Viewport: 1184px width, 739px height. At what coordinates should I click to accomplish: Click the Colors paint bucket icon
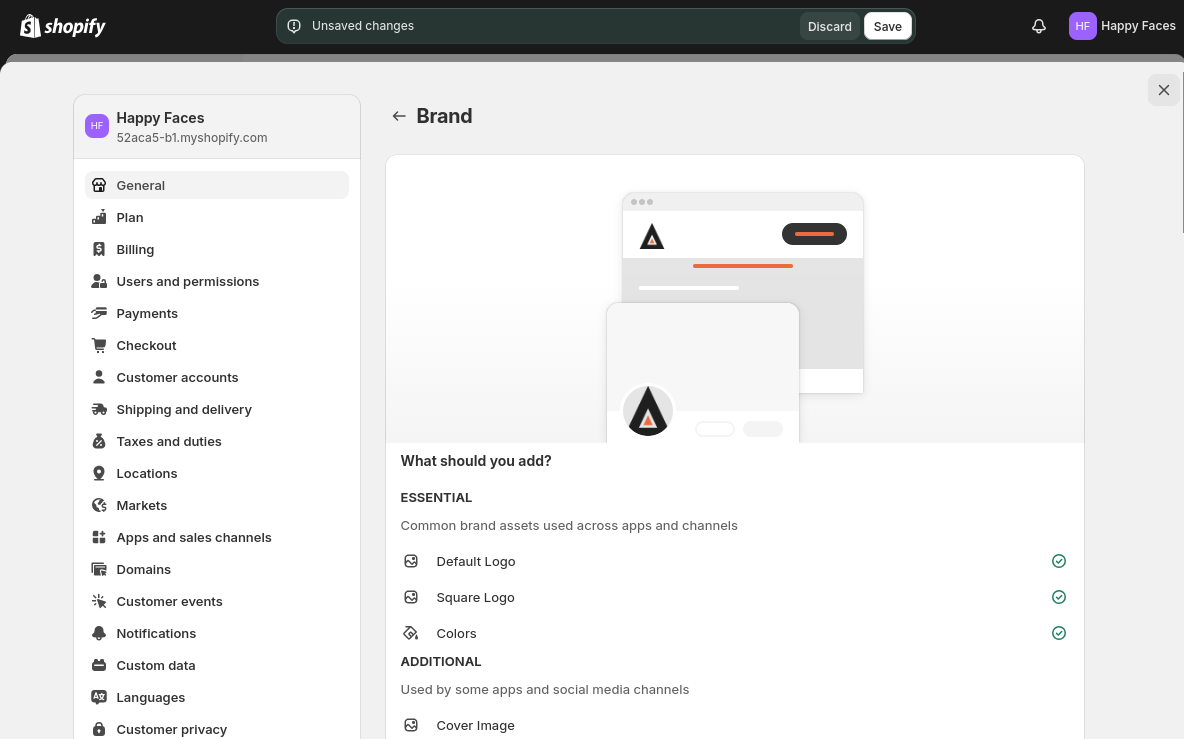[411, 633]
